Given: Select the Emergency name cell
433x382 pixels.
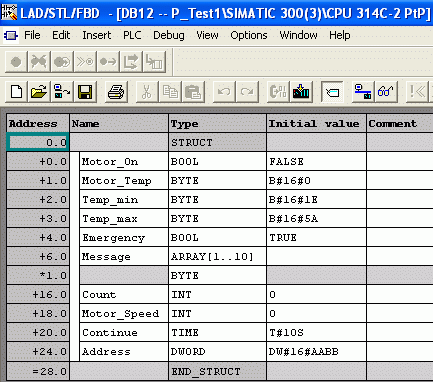Looking at the screenshot, I should pos(124,238).
